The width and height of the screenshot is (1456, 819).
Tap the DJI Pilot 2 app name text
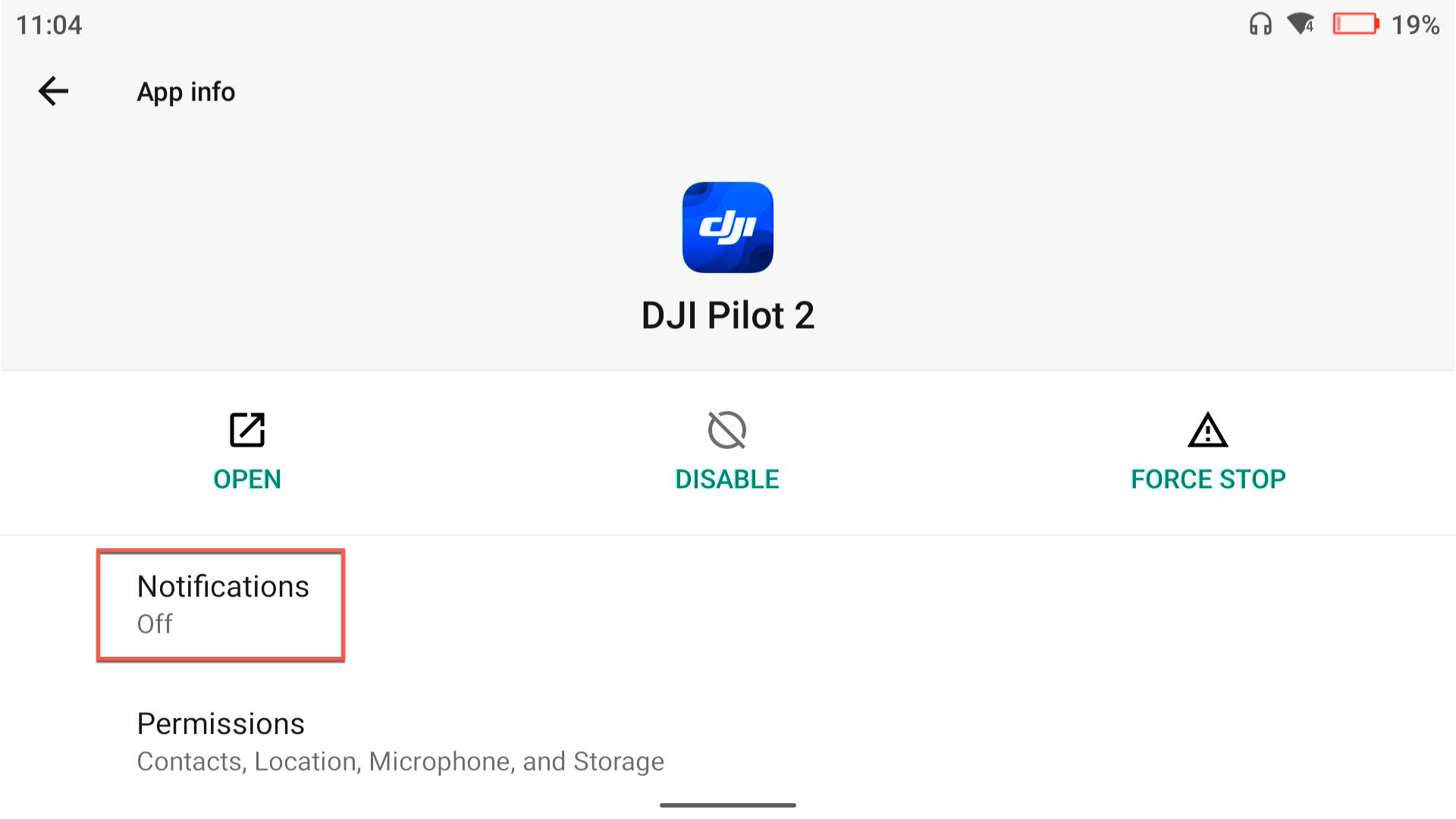point(727,315)
